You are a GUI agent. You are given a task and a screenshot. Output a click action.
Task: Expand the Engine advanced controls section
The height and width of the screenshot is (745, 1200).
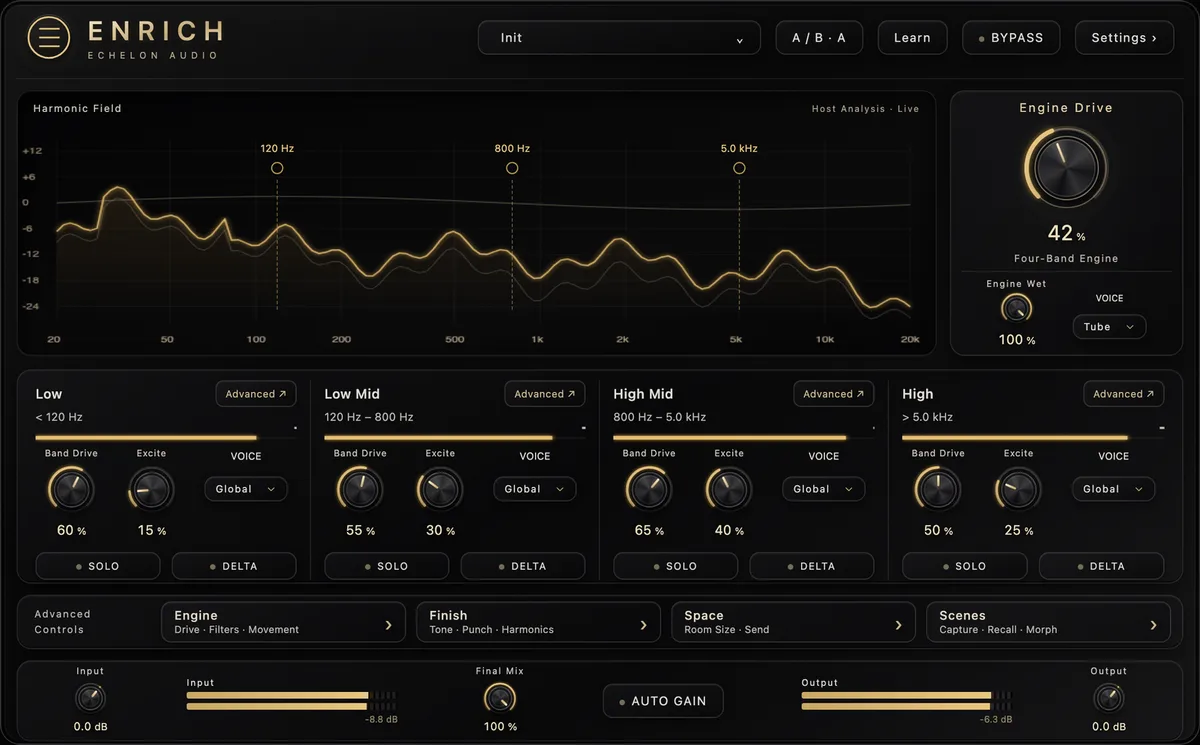click(x=283, y=622)
